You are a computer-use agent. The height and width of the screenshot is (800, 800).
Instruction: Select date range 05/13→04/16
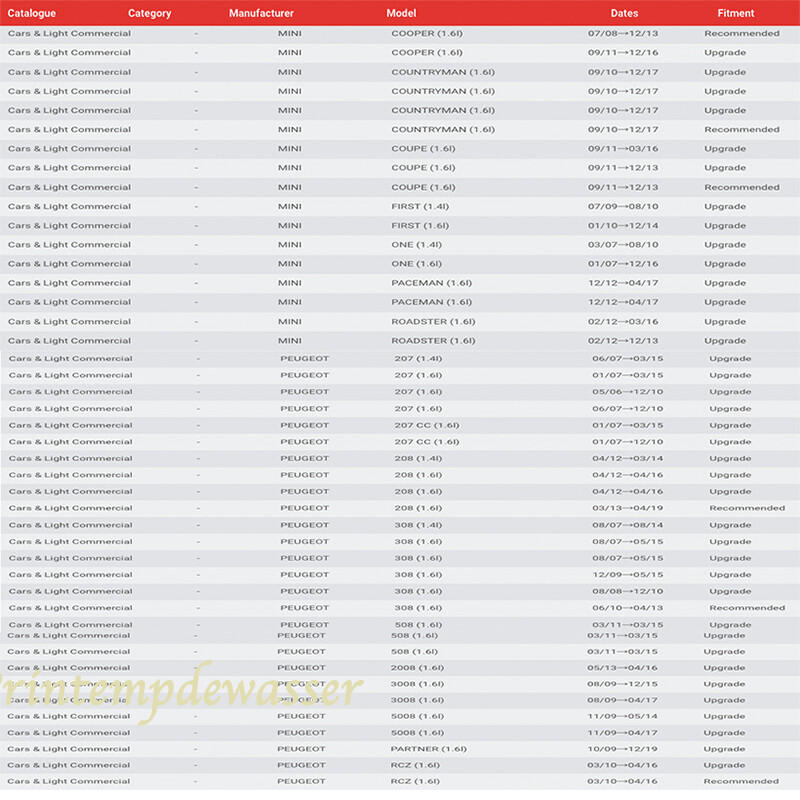[x=622, y=668]
